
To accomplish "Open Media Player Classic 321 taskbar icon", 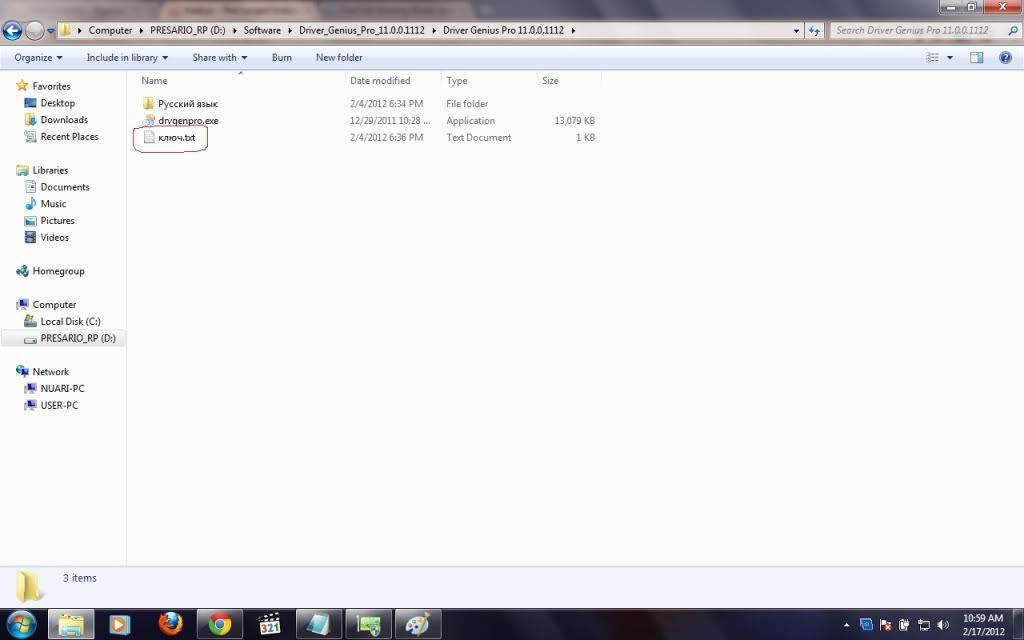I will tap(269, 624).
